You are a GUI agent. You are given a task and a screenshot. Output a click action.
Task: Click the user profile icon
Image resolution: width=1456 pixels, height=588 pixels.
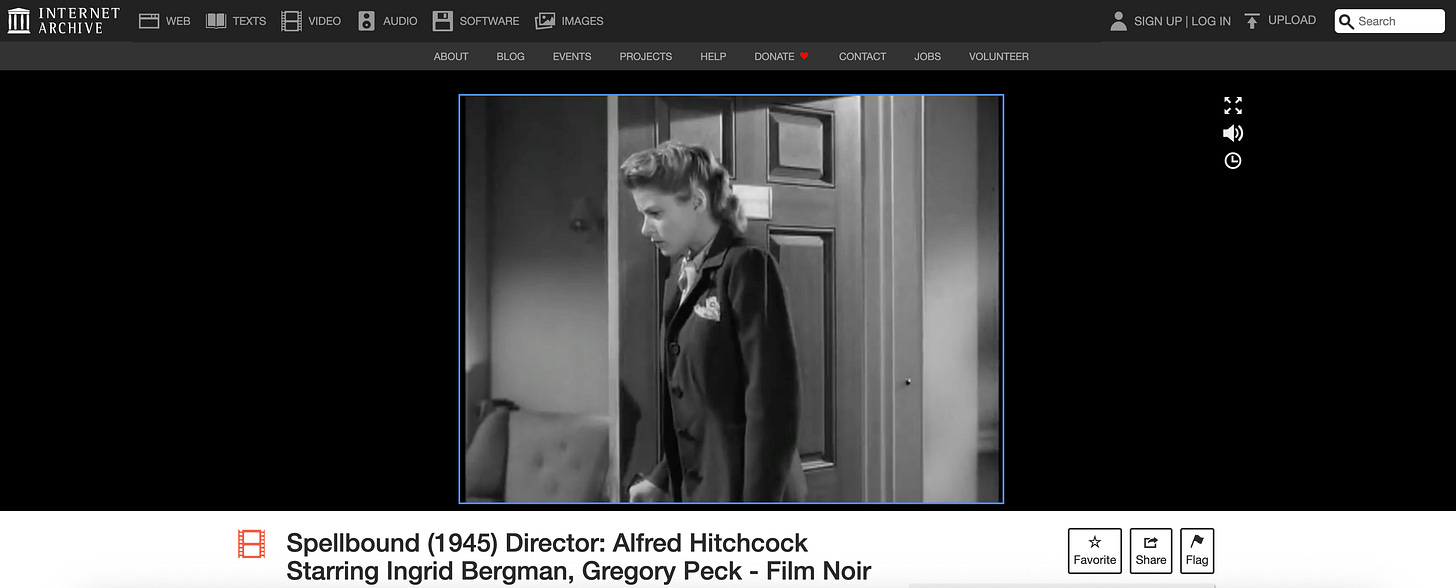point(1119,21)
